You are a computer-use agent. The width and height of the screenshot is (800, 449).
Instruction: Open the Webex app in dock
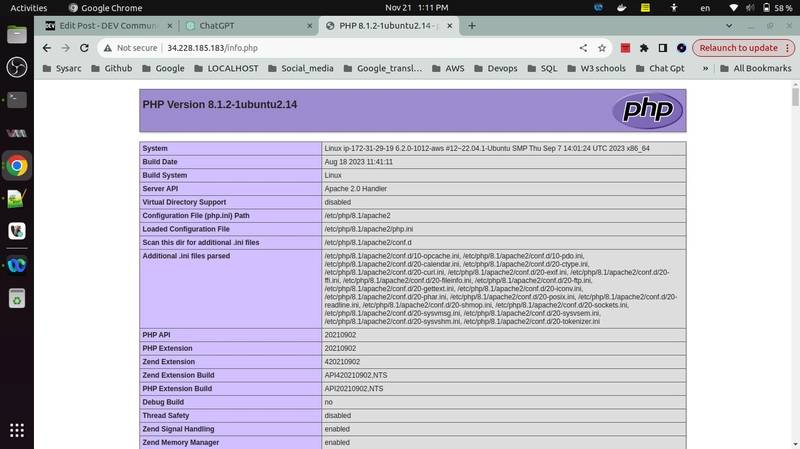[17, 265]
